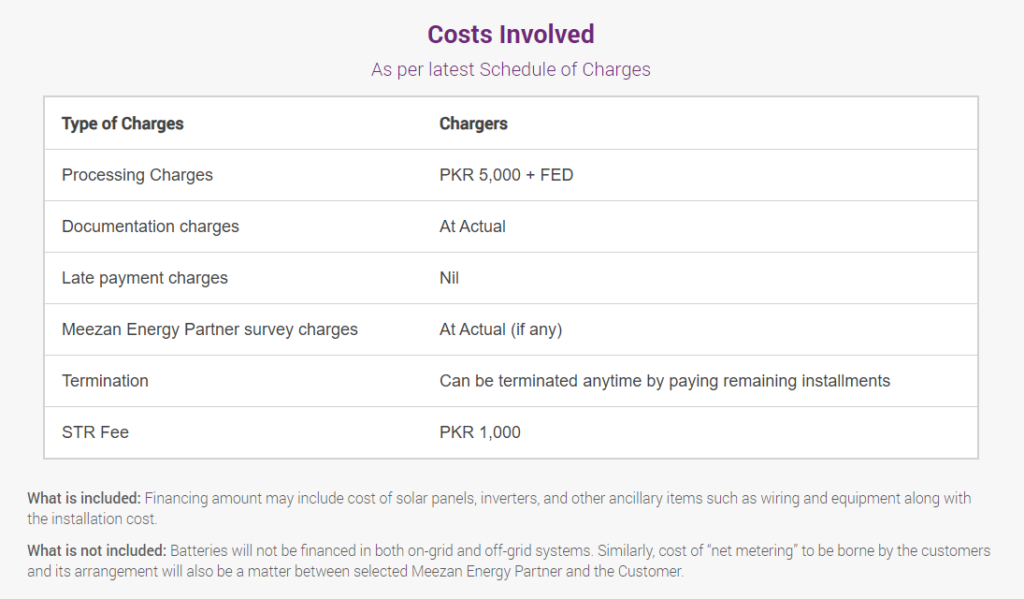The image size is (1024, 599).
Task: Click the termination by paying remaining installments text
Action: [665, 381]
